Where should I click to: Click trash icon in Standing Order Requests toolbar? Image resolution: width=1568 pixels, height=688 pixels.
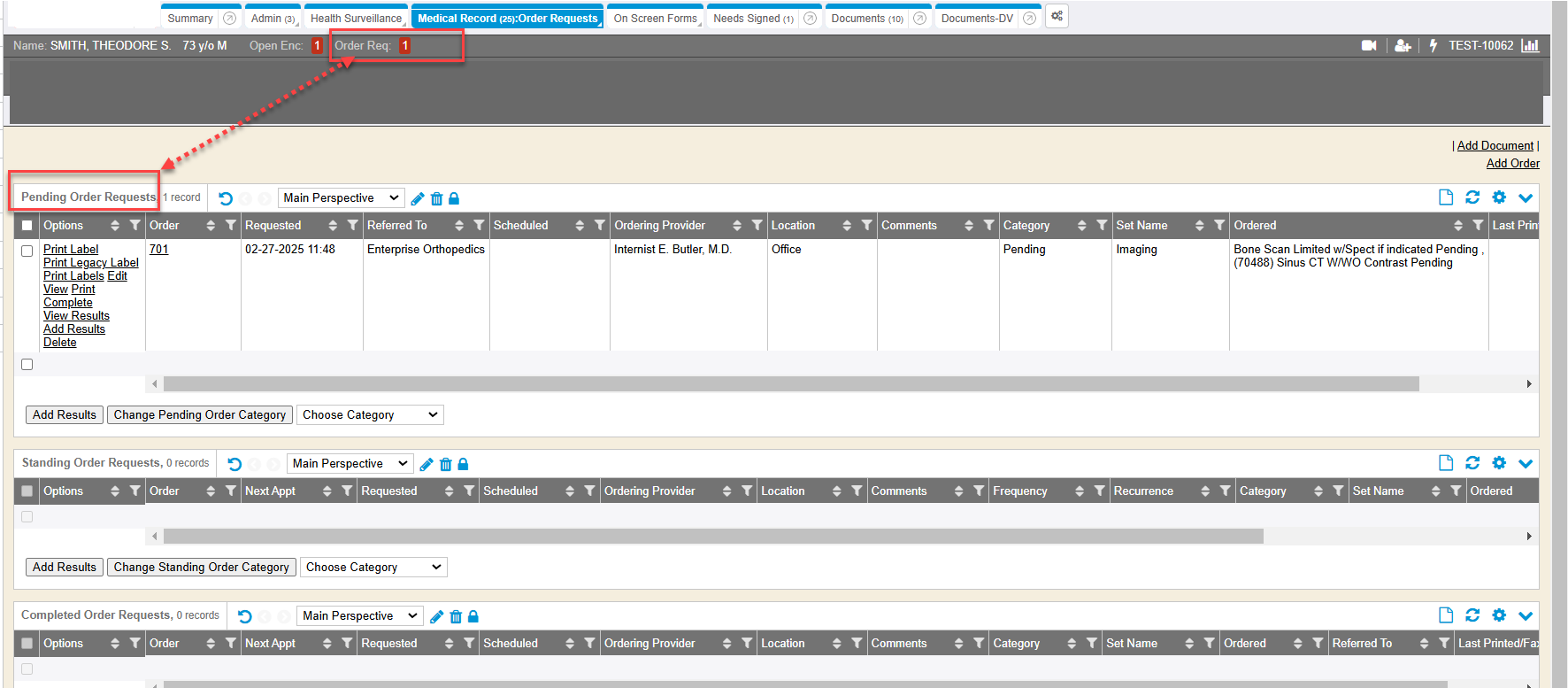tap(446, 464)
